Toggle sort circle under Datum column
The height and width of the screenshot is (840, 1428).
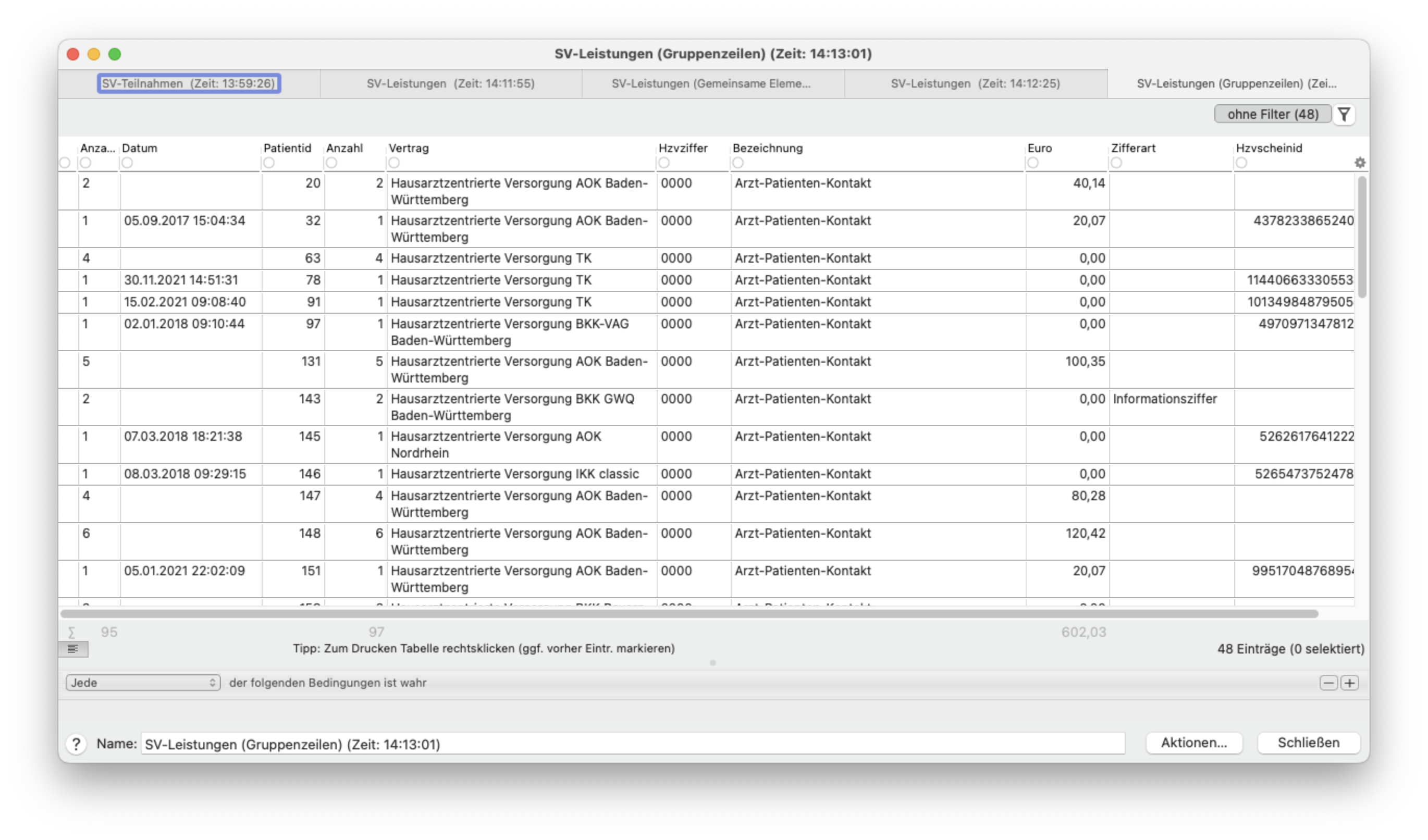128,163
